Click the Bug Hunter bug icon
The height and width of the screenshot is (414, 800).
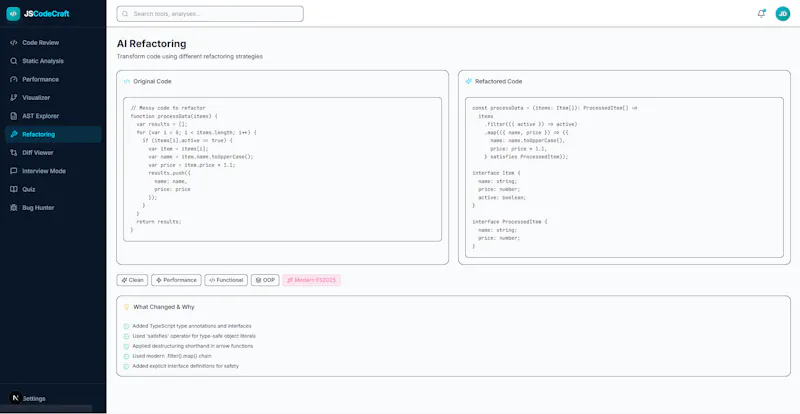point(14,208)
